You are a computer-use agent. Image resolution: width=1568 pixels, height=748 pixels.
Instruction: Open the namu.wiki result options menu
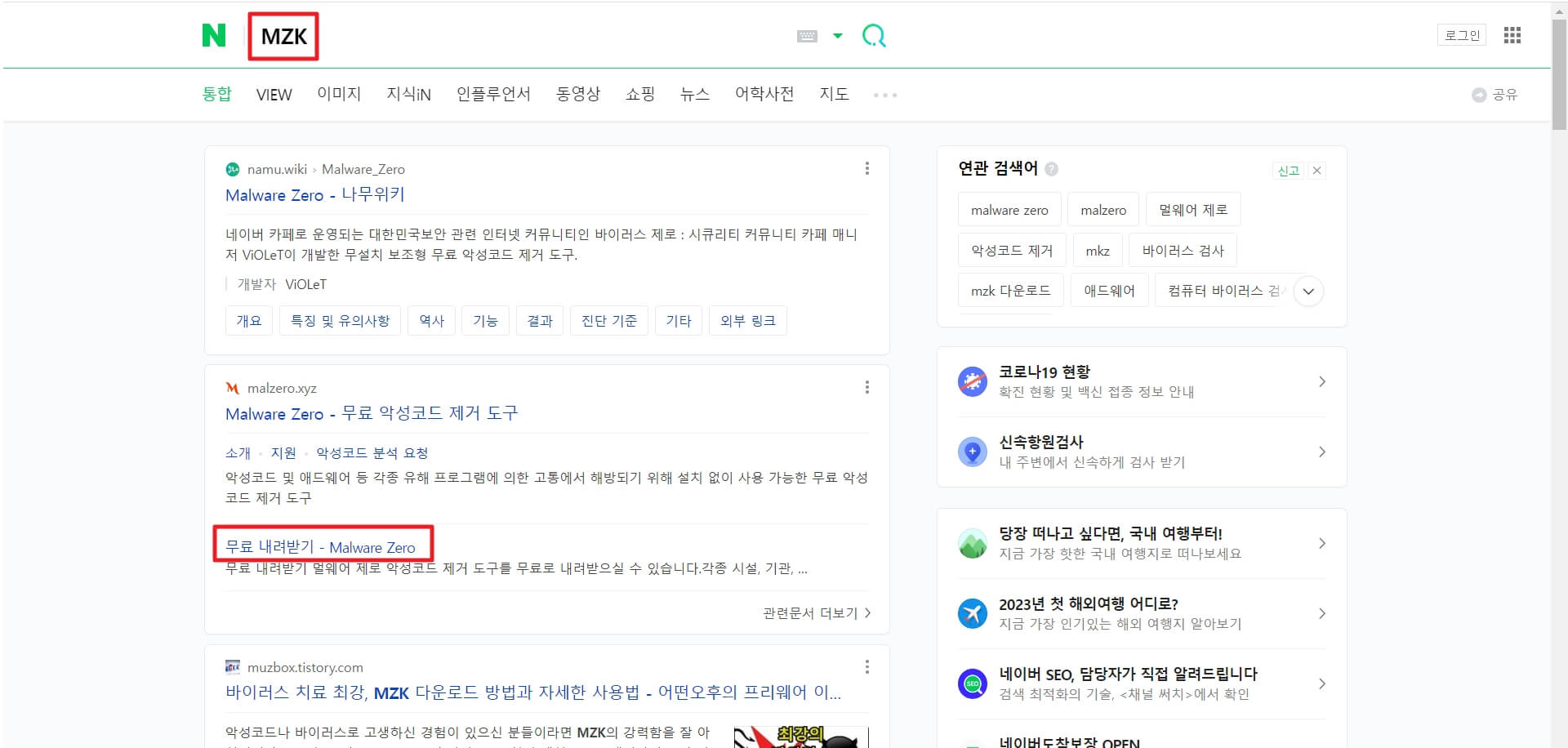coord(866,168)
